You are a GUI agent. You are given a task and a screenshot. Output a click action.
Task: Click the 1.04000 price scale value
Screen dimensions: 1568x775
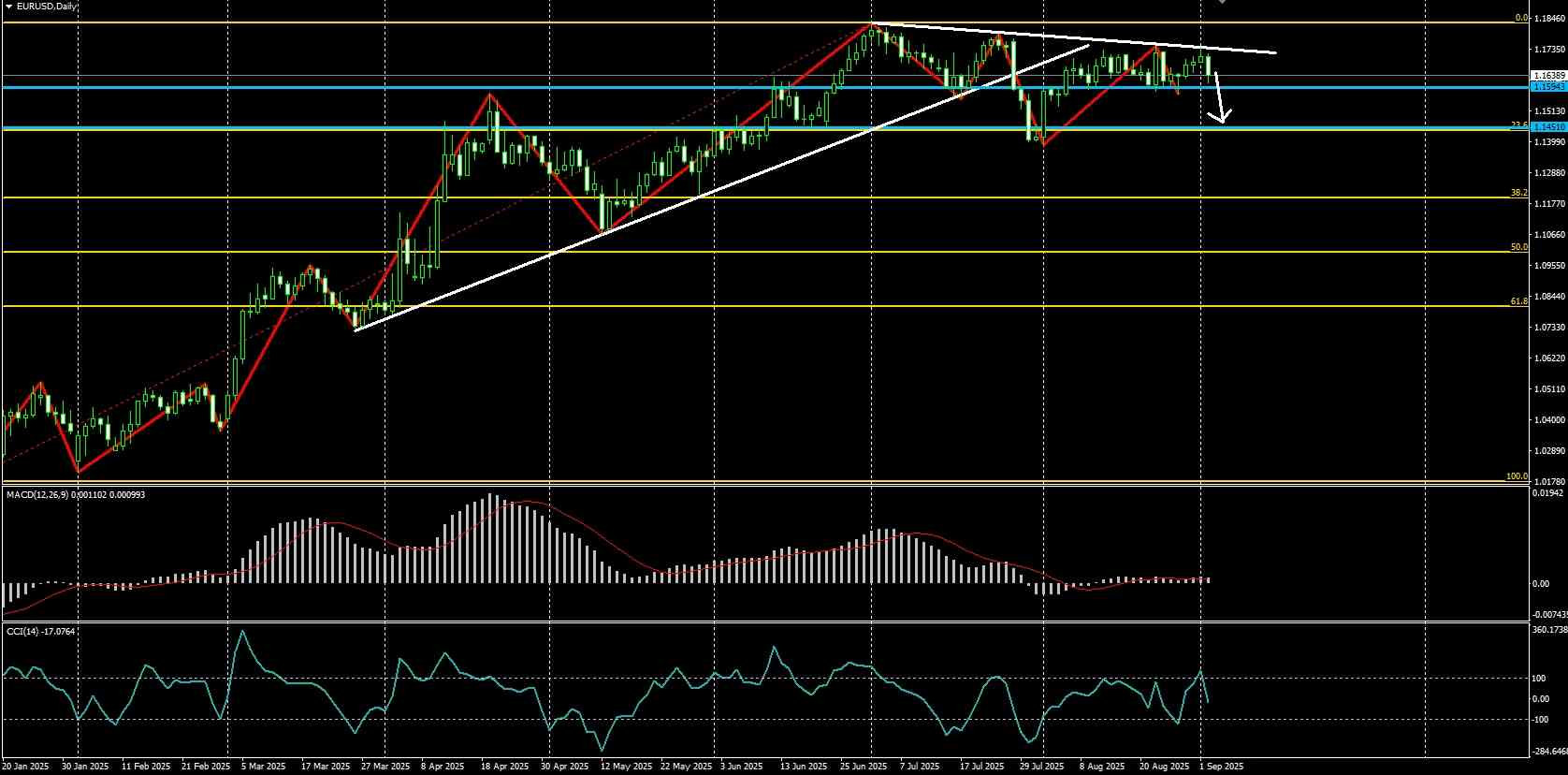click(1548, 419)
